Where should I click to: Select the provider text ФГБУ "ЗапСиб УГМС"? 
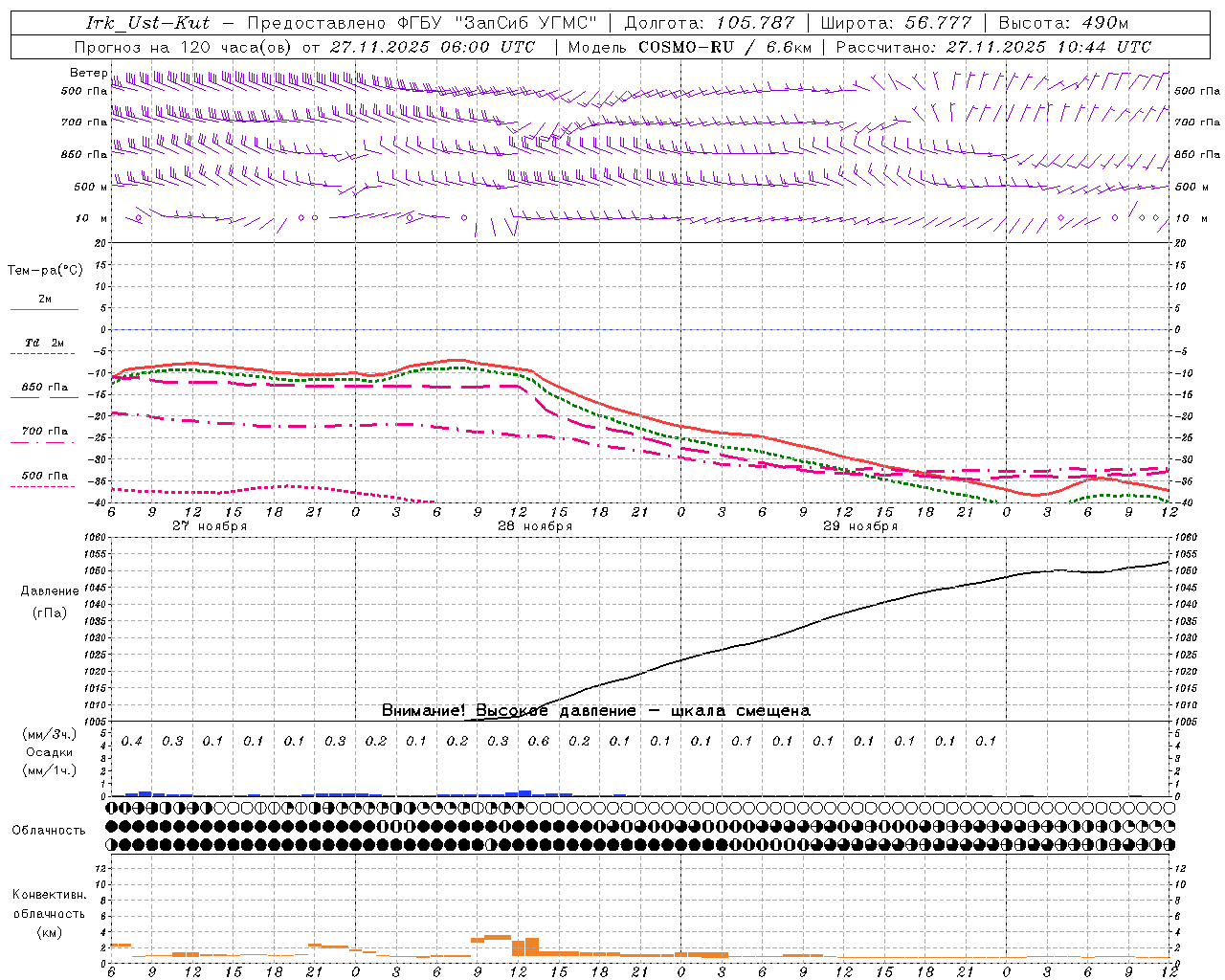(498, 23)
